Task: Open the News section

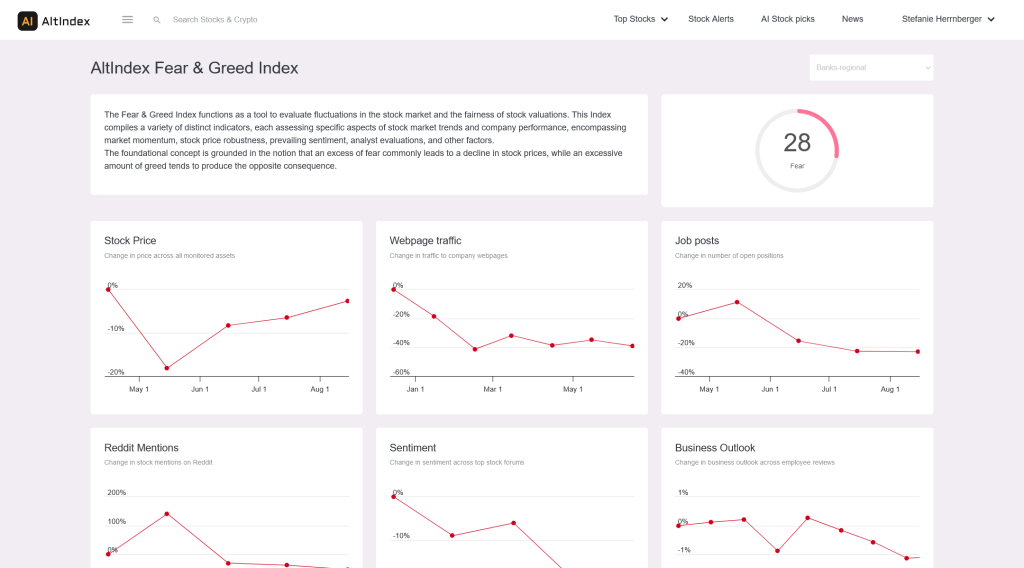Action: pos(852,19)
